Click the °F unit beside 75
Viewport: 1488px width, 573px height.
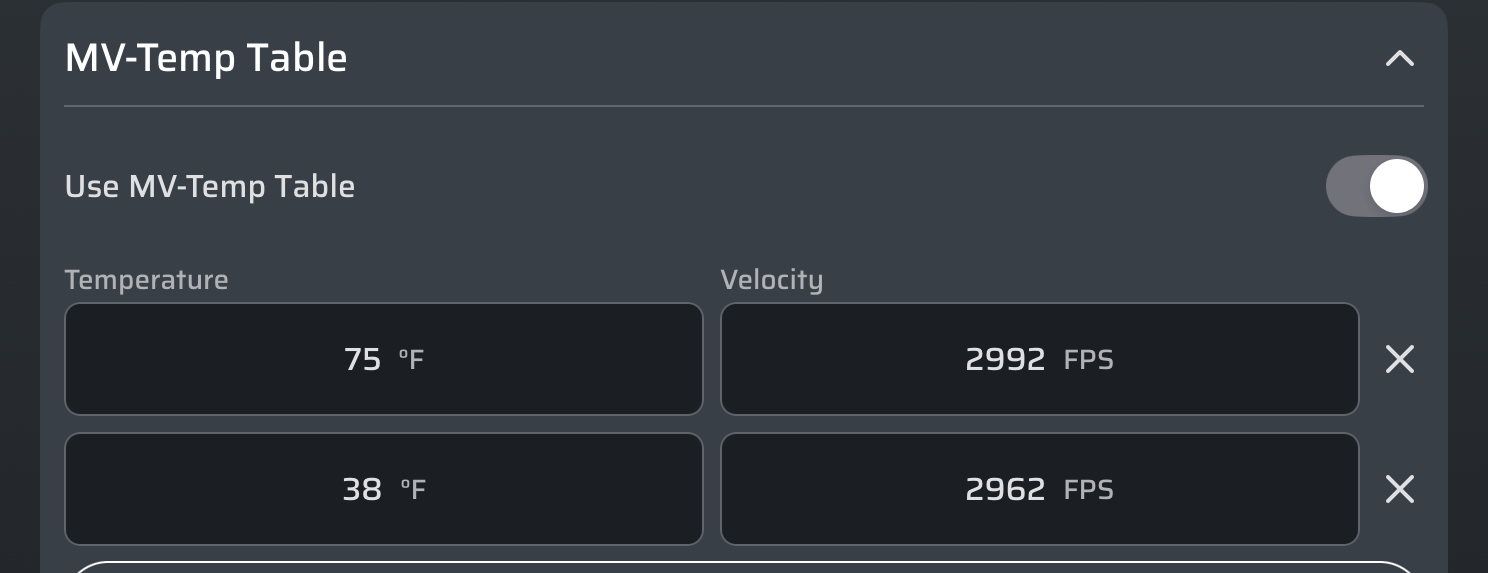[411, 359]
